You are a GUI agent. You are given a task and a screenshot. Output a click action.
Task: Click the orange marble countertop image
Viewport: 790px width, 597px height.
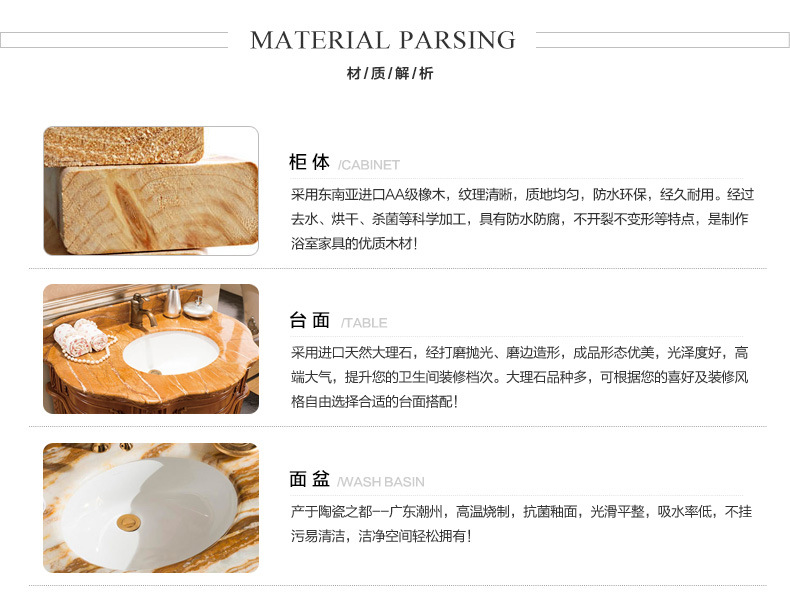(x=151, y=349)
